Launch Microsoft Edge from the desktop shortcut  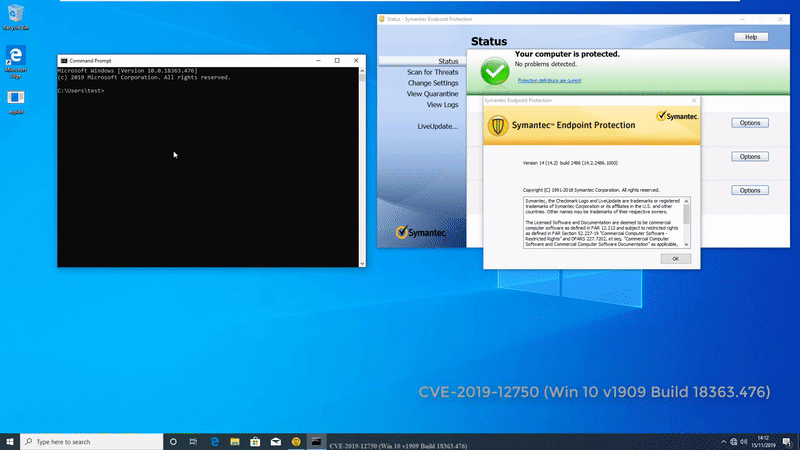click(x=16, y=57)
